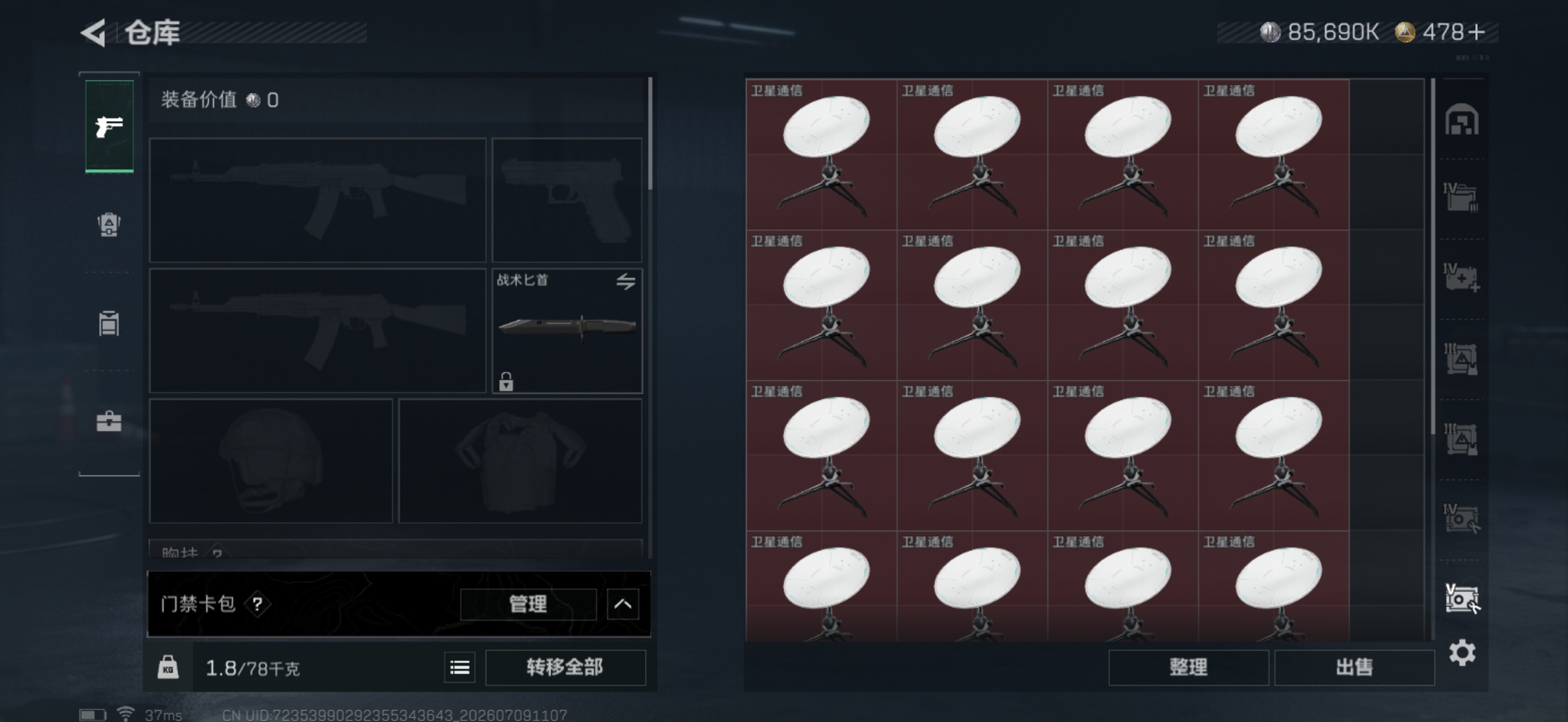Expand the 门禁卡包 panel with chevron
The width and height of the screenshot is (1568, 722).
coord(623,604)
